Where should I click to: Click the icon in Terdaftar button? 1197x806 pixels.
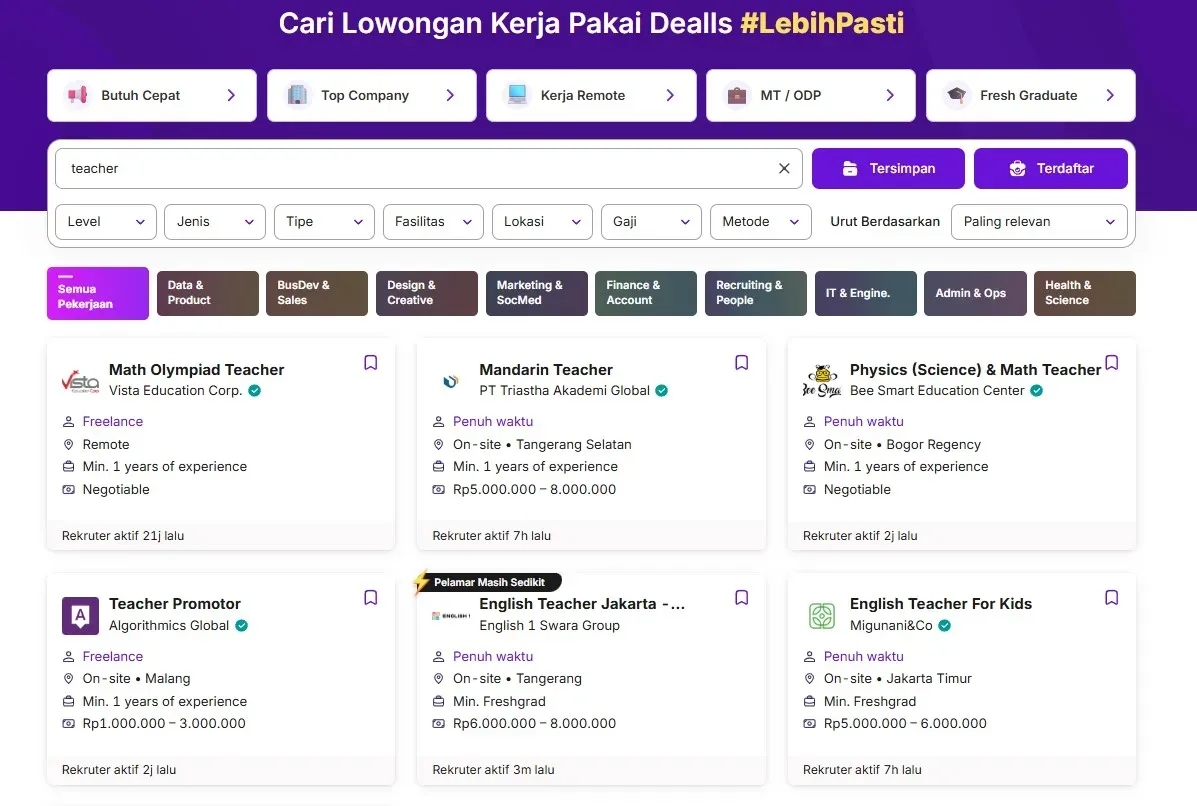tap(1017, 169)
